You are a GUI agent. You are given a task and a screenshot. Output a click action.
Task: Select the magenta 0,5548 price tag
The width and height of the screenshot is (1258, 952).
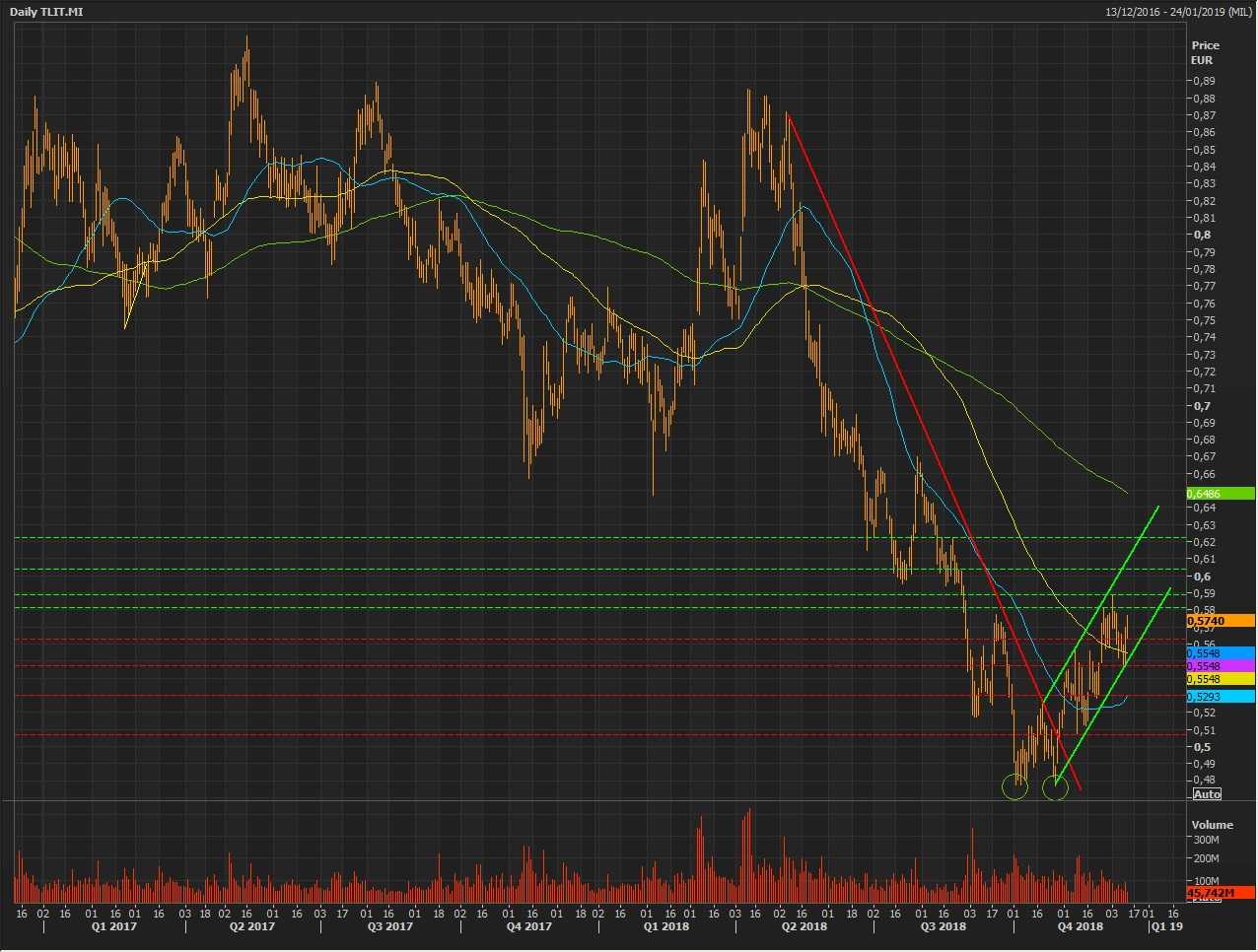(1221, 666)
